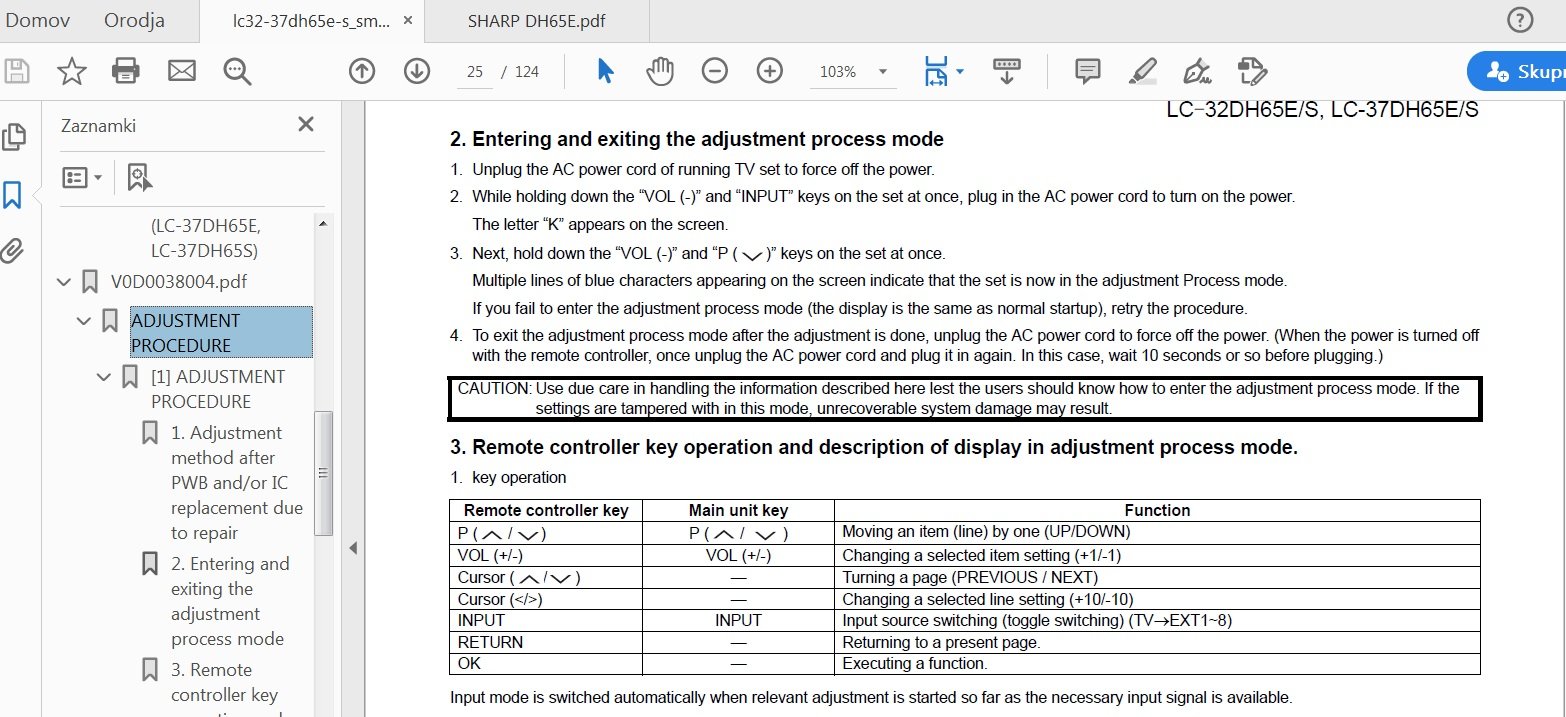The image size is (1566, 717).
Task: Open zoom level dropdown
Action: [x=882, y=72]
